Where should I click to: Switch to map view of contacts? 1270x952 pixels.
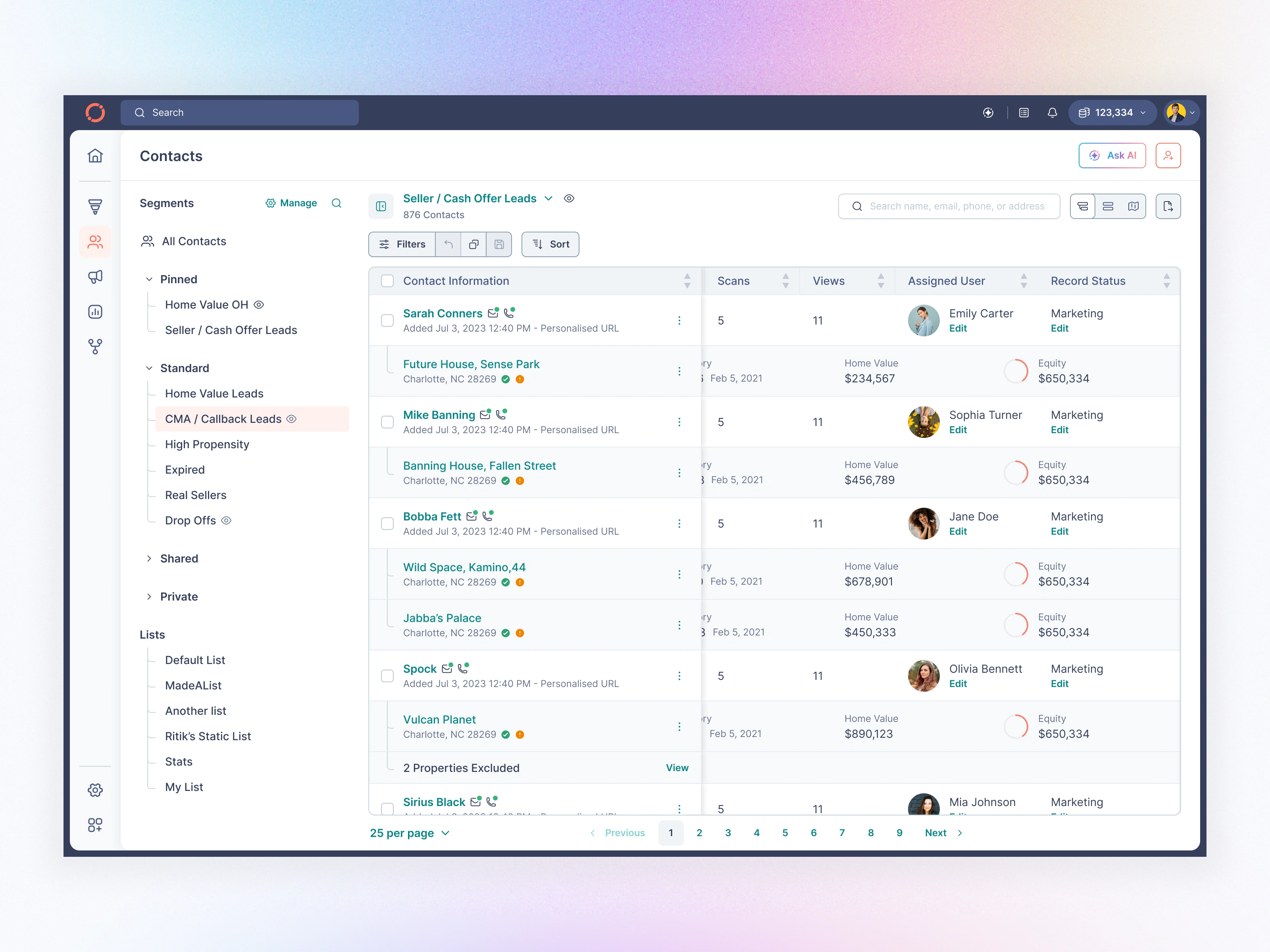pyautogui.click(x=1133, y=206)
